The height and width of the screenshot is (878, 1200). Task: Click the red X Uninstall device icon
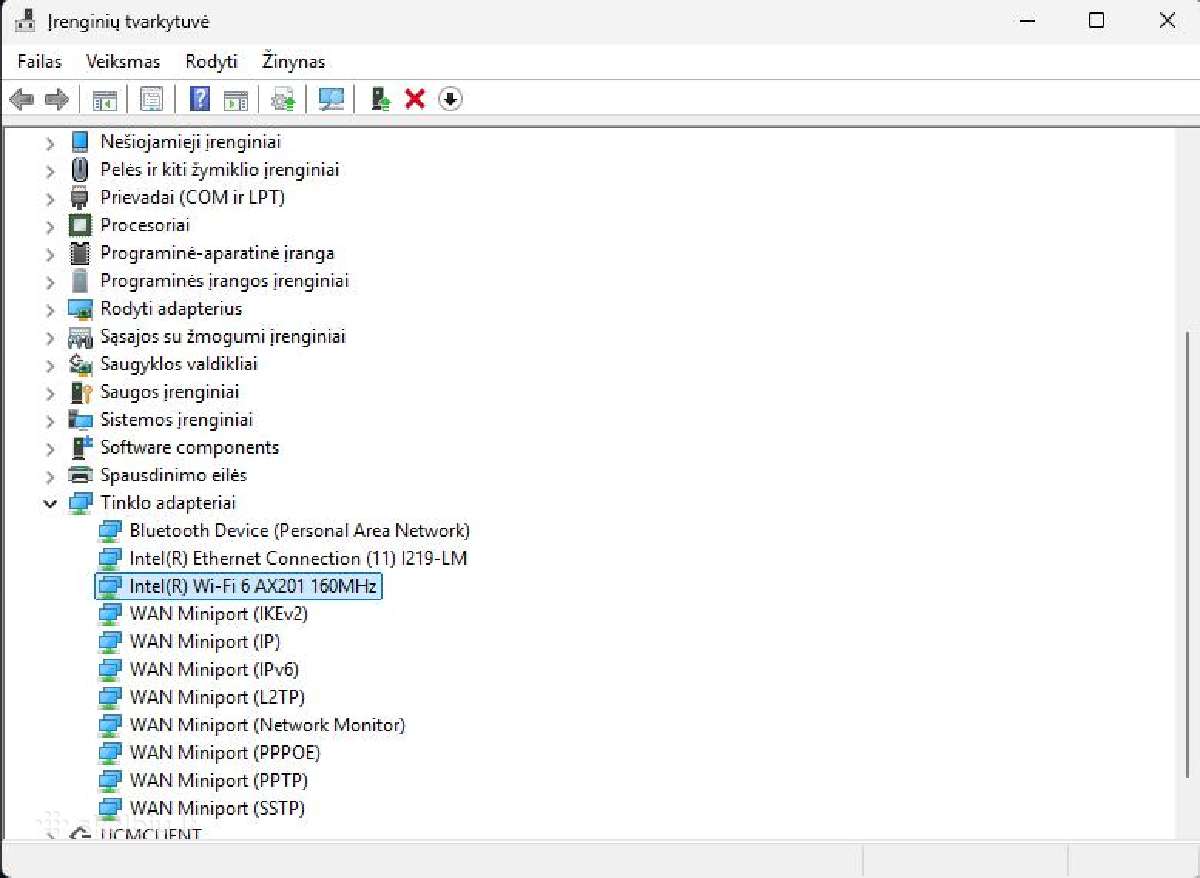(415, 99)
